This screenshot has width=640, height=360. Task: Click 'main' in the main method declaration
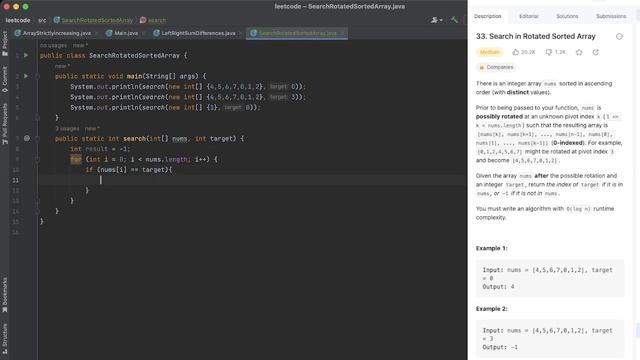pyautogui.click(x=134, y=76)
